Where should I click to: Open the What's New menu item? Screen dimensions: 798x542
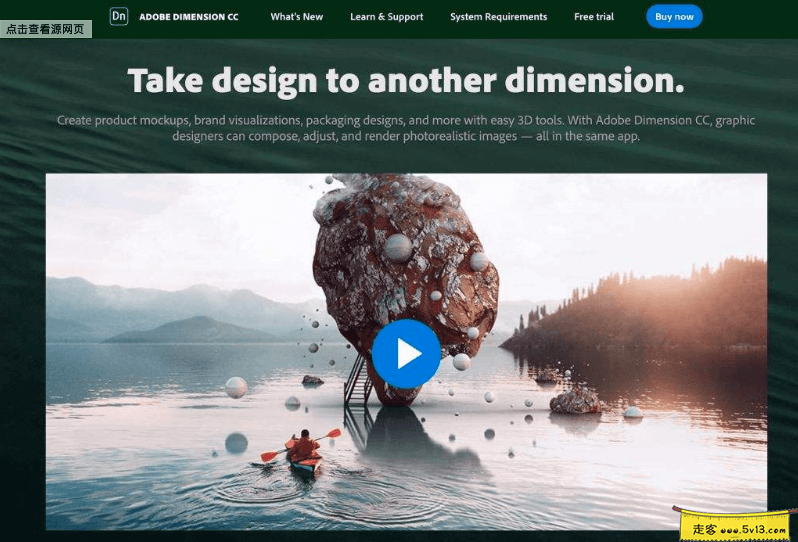[297, 17]
